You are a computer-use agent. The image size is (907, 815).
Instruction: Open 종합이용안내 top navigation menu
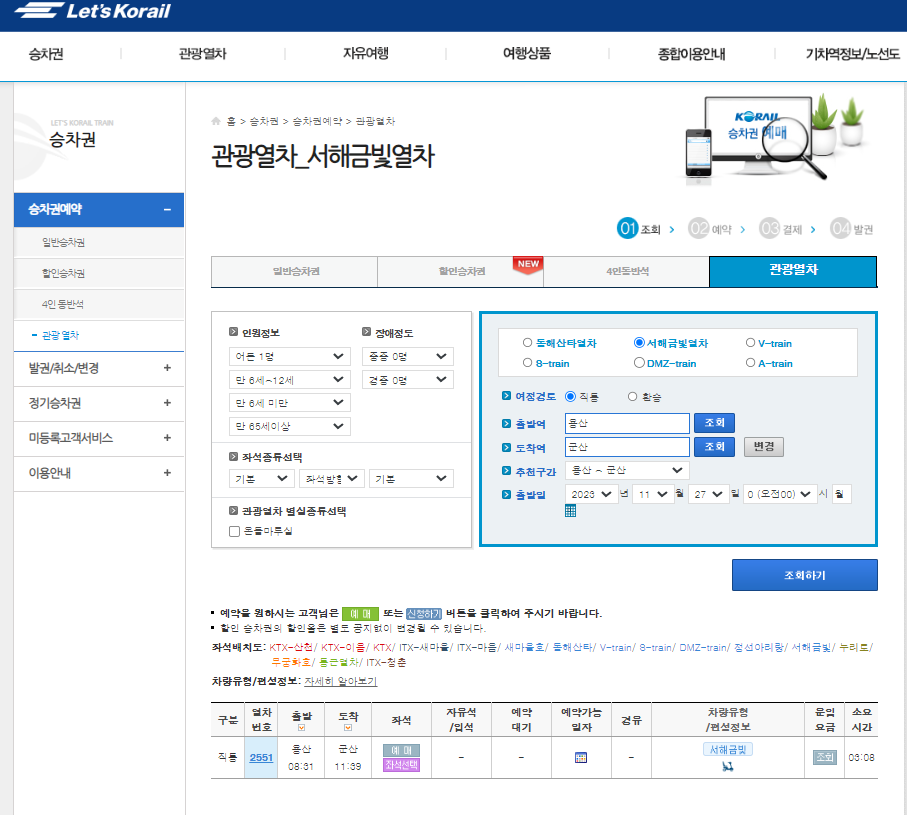[x=691, y=54]
